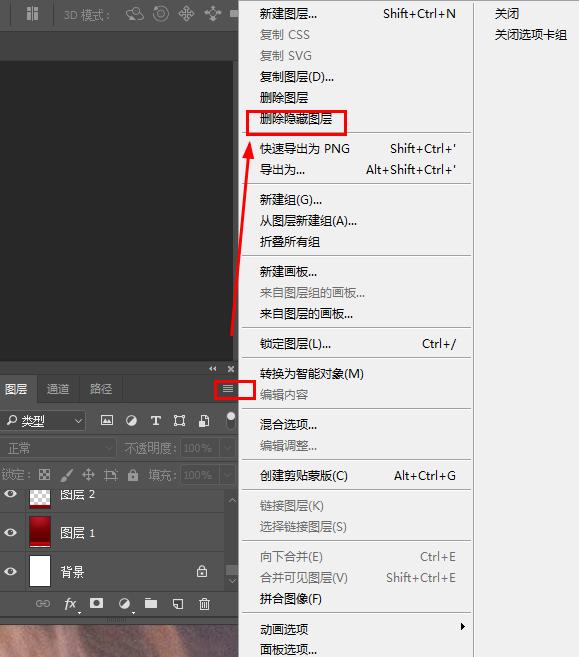The width and height of the screenshot is (579, 657).
Task: Click the 3D rotate mode icon
Action: click(x=135, y=14)
